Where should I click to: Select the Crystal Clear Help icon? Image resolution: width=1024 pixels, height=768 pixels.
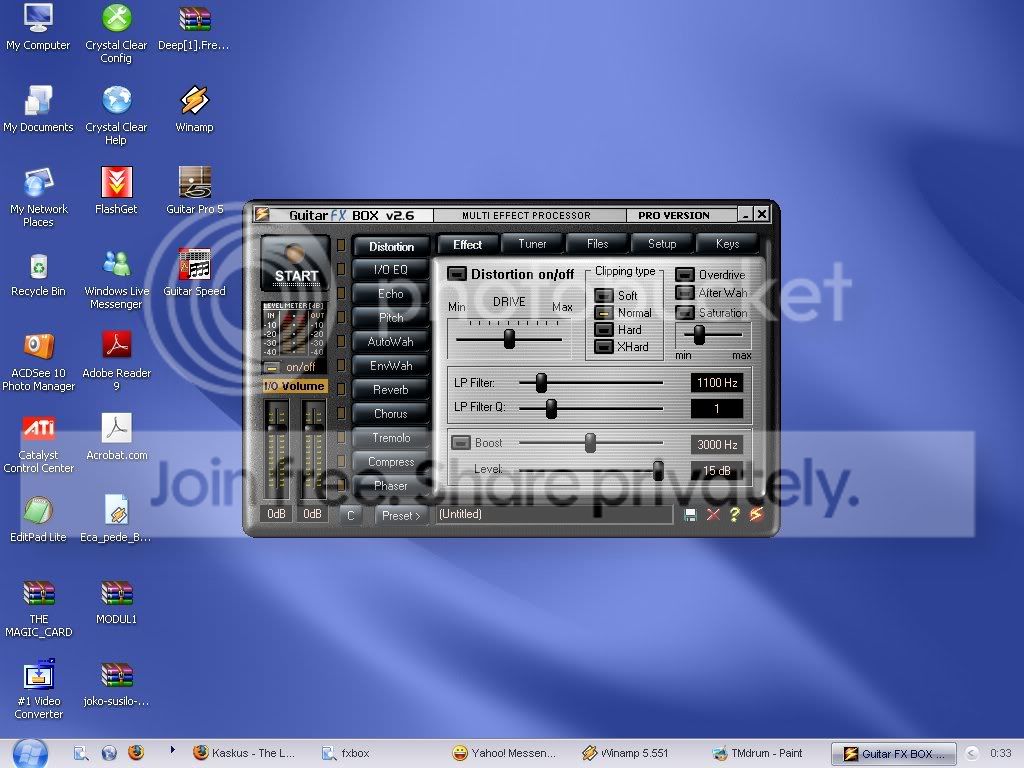pyautogui.click(x=116, y=115)
